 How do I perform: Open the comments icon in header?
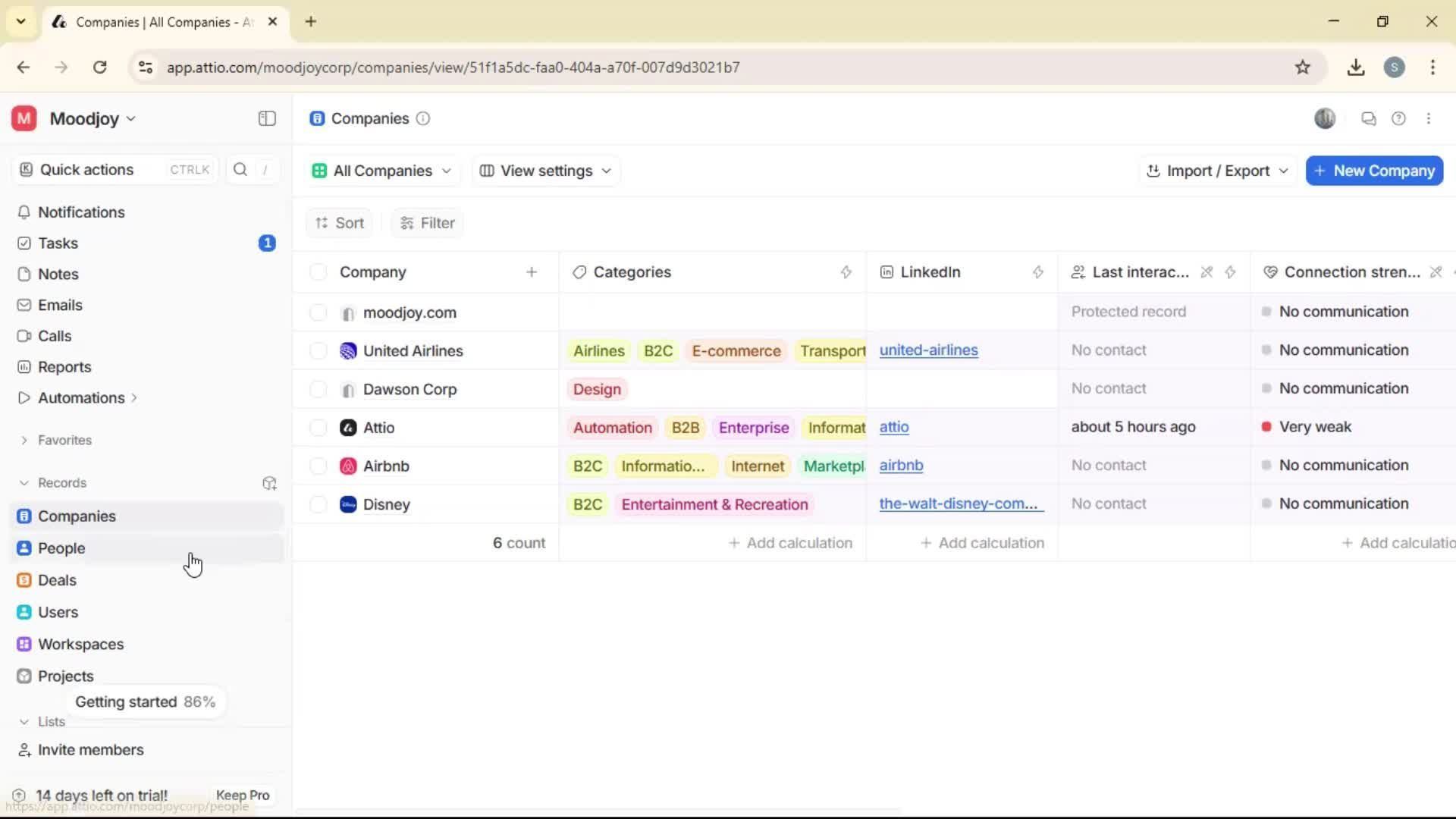tap(1368, 118)
